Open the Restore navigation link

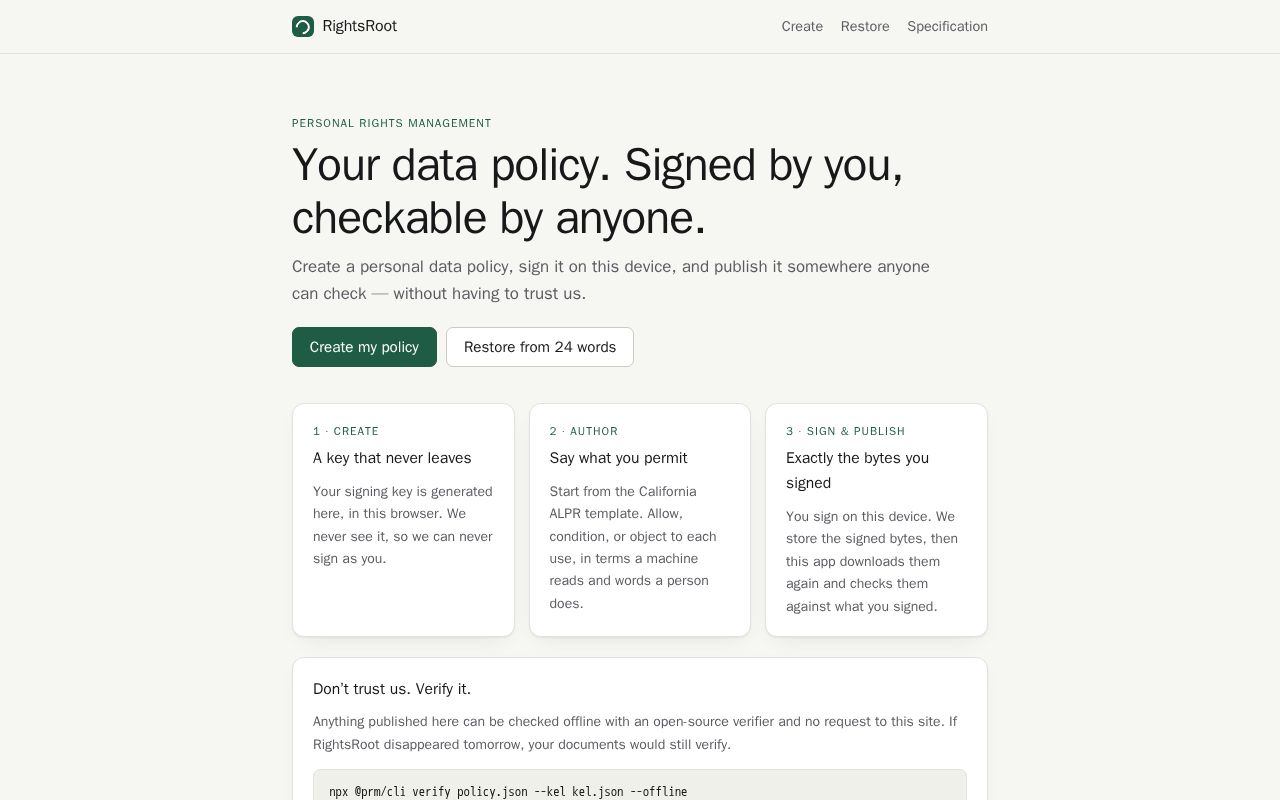pyautogui.click(x=865, y=26)
